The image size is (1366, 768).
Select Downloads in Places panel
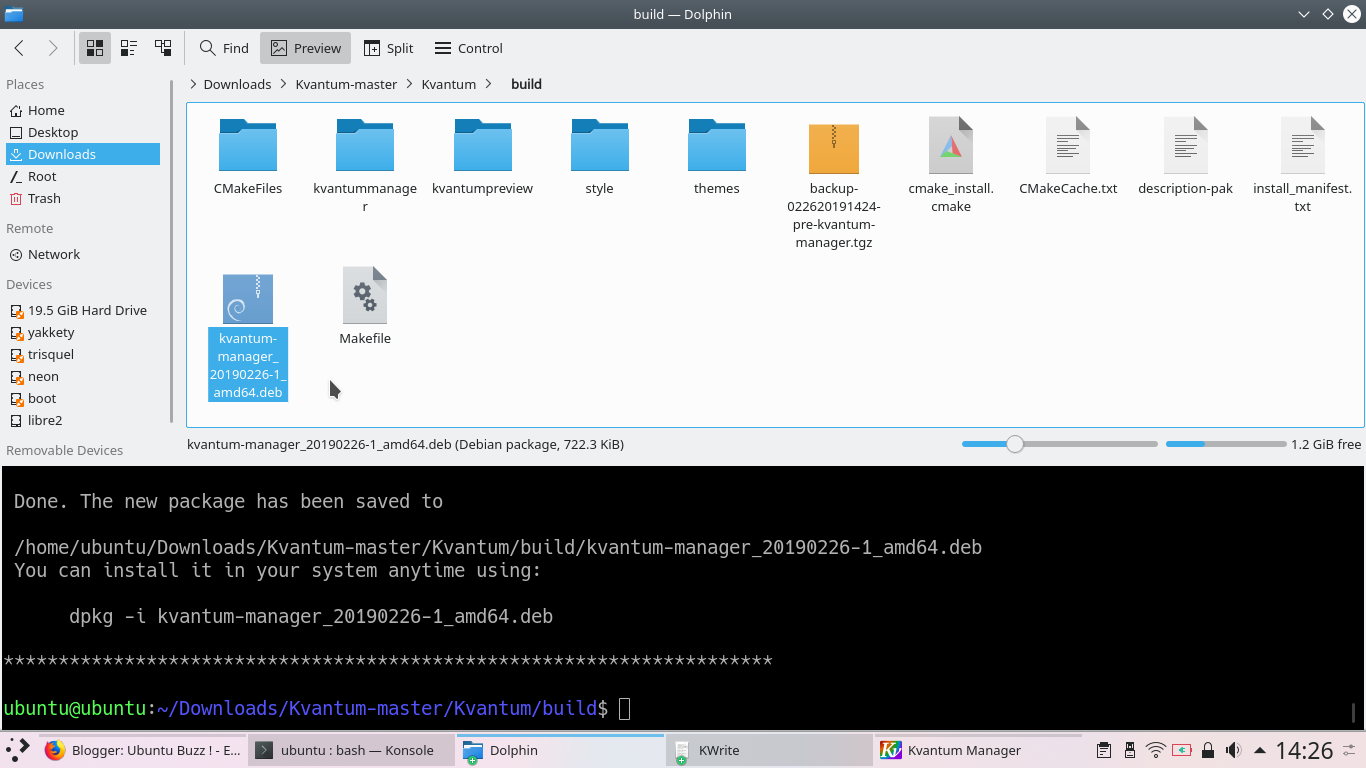click(83, 154)
